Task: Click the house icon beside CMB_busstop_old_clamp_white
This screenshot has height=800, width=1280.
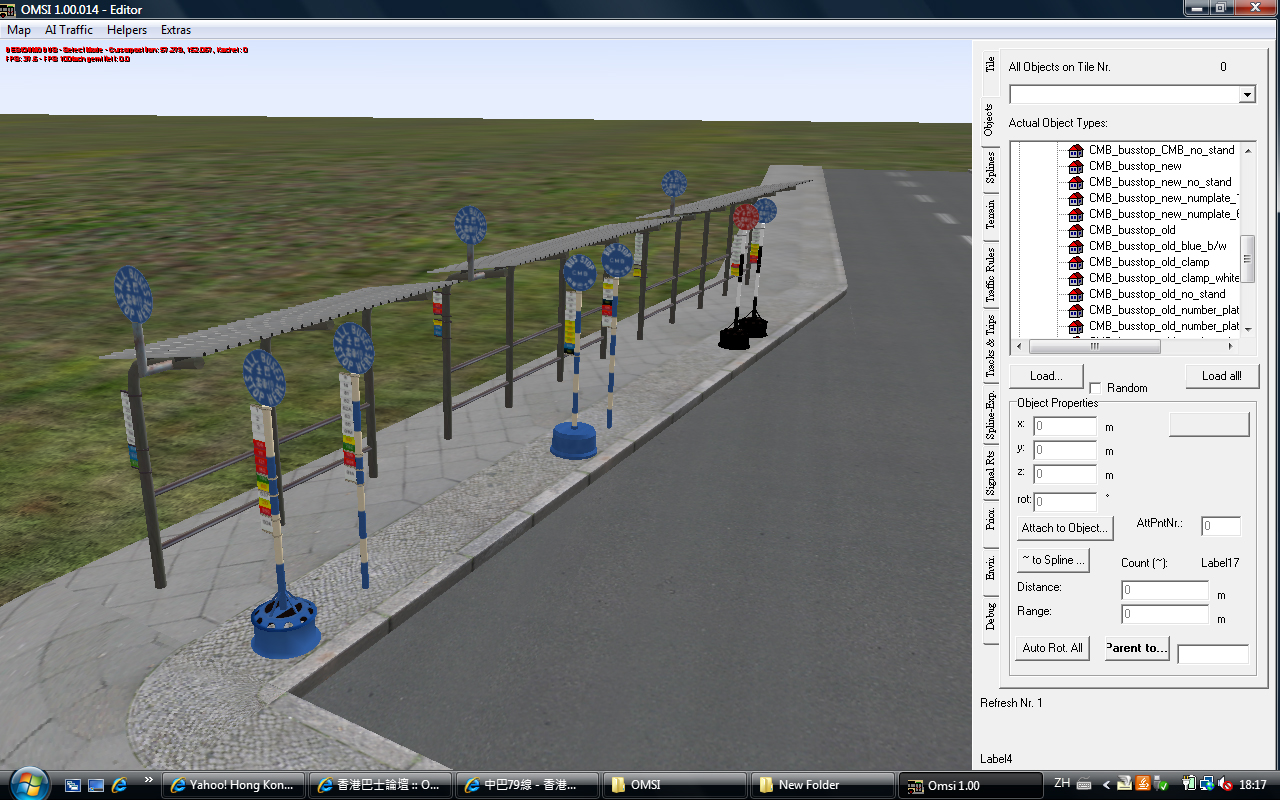Action: (1076, 278)
